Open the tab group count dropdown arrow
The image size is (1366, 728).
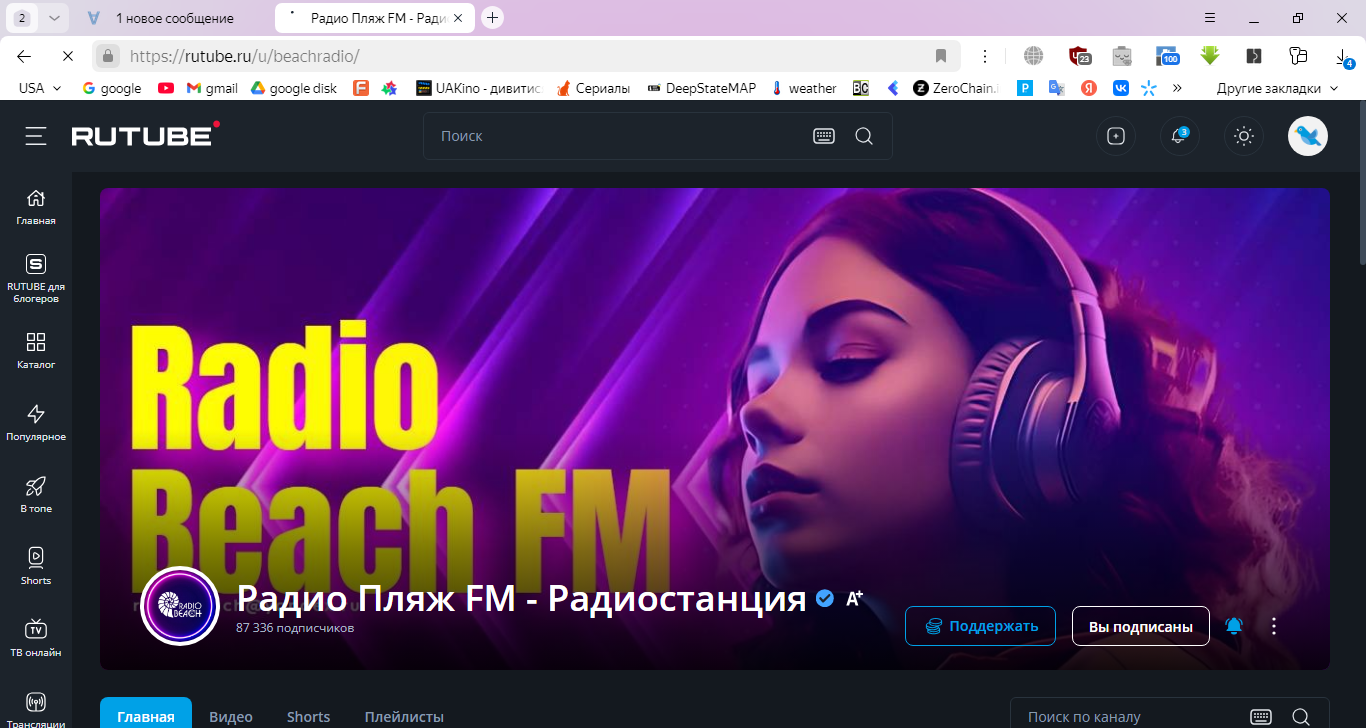coord(54,18)
